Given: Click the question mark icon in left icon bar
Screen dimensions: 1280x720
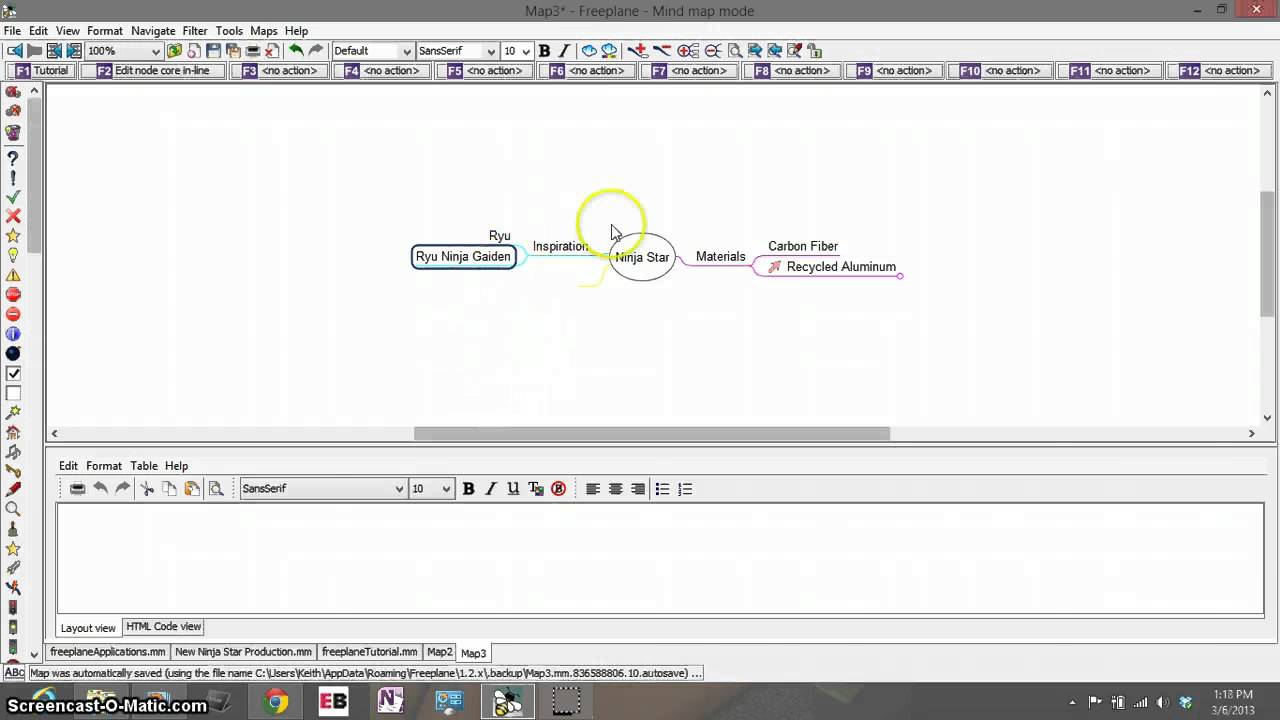Looking at the screenshot, I should point(13,158).
